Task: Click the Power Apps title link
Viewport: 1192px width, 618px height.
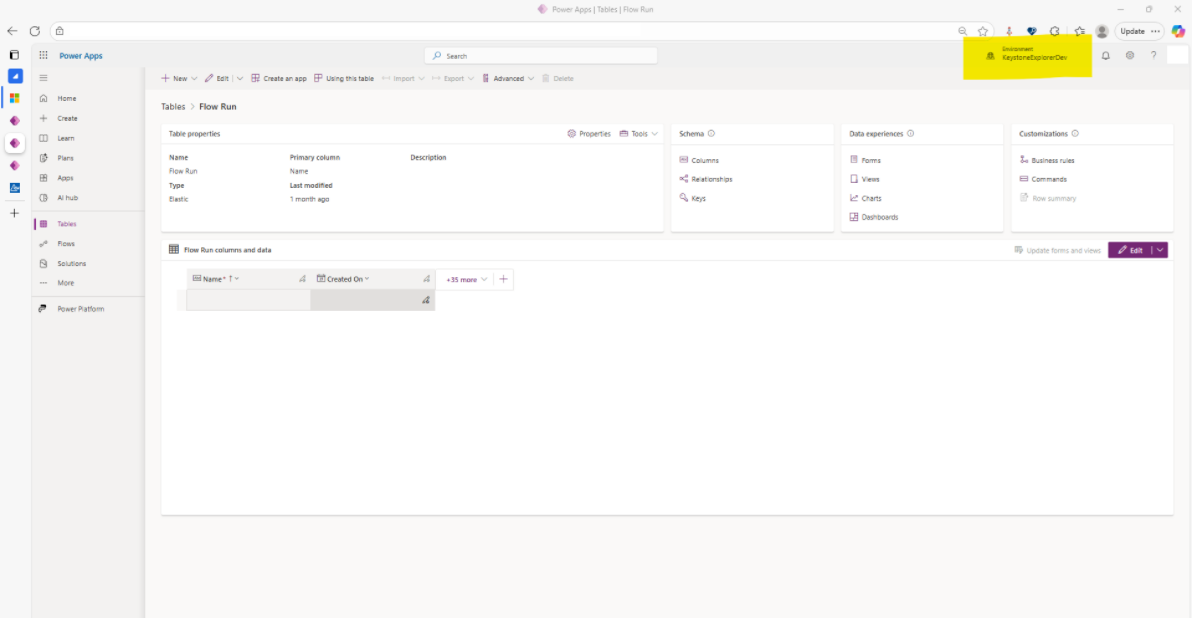Action: 81,55
